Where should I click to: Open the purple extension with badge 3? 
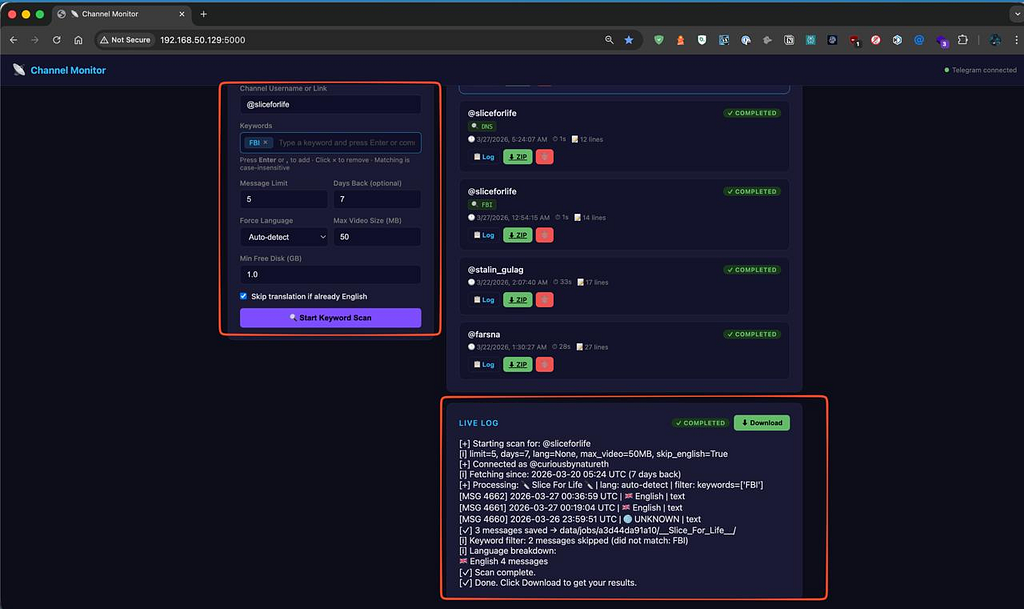click(942, 40)
